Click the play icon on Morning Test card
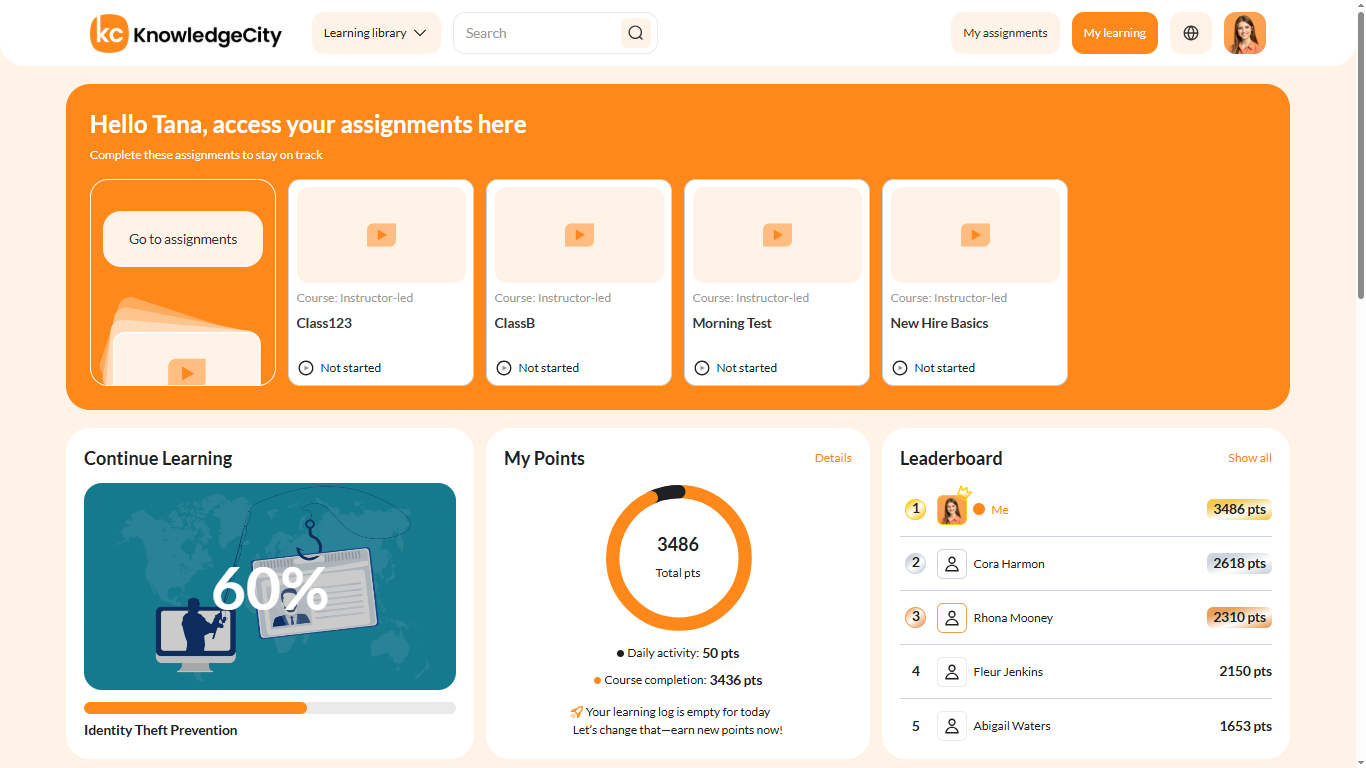The width and height of the screenshot is (1366, 768). 777,234
